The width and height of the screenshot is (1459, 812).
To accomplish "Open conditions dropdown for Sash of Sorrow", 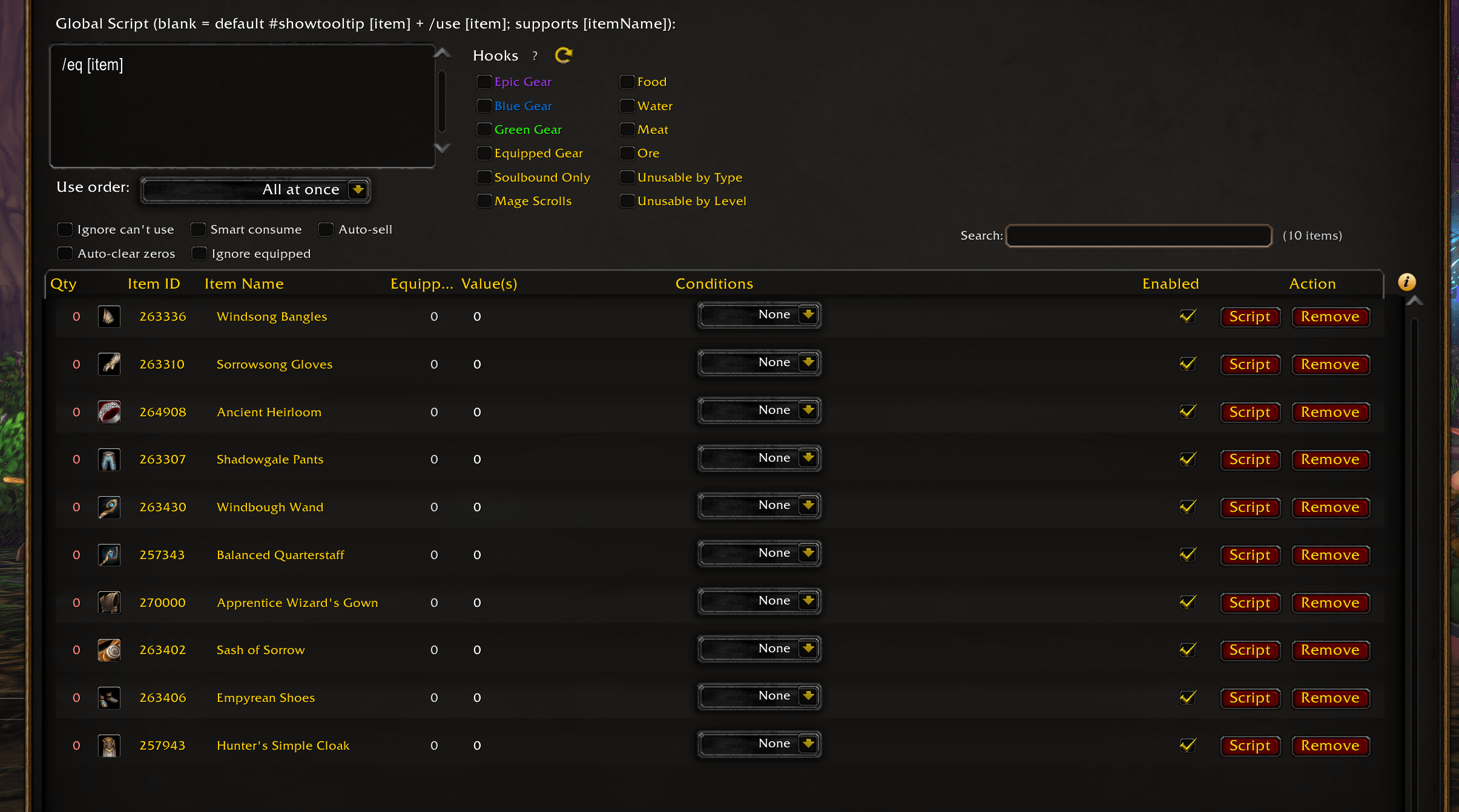I will 759,649.
